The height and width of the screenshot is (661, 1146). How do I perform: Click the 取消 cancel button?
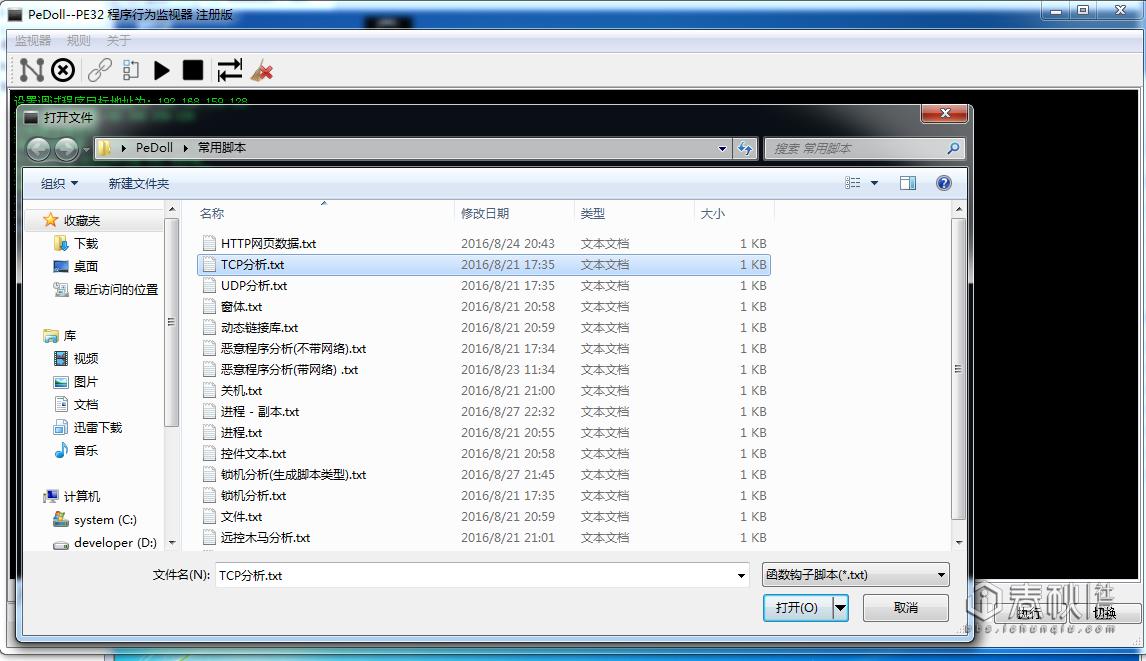coord(906,608)
